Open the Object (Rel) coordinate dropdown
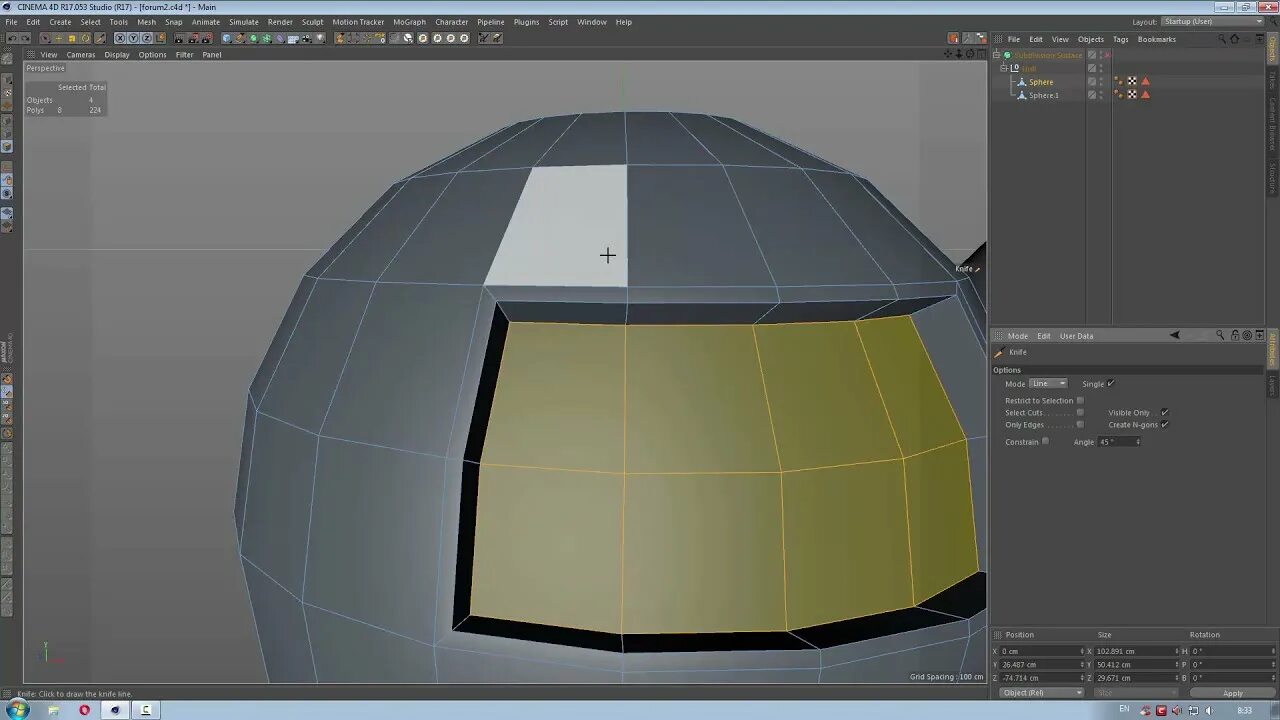Screen dimensions: 1280x720 pos(1041,692)
